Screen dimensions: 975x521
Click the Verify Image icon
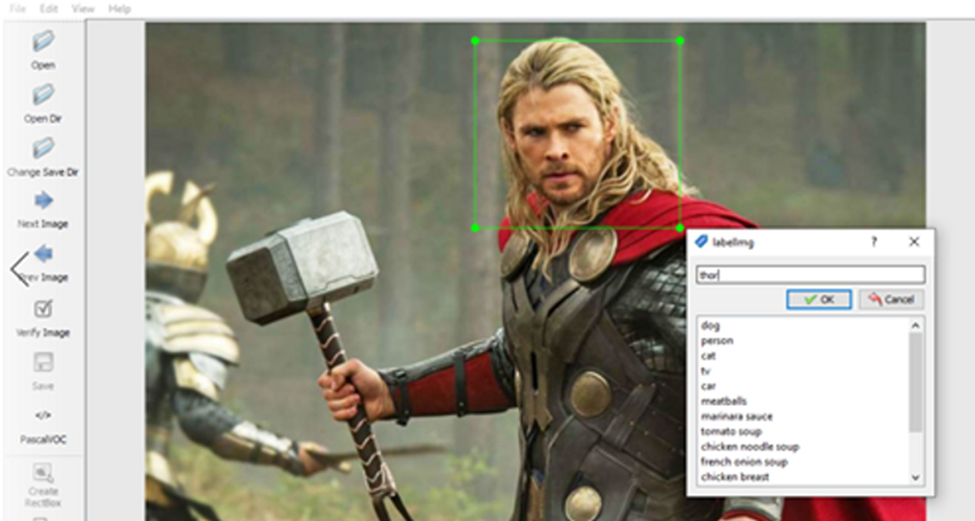coord(43,308)
